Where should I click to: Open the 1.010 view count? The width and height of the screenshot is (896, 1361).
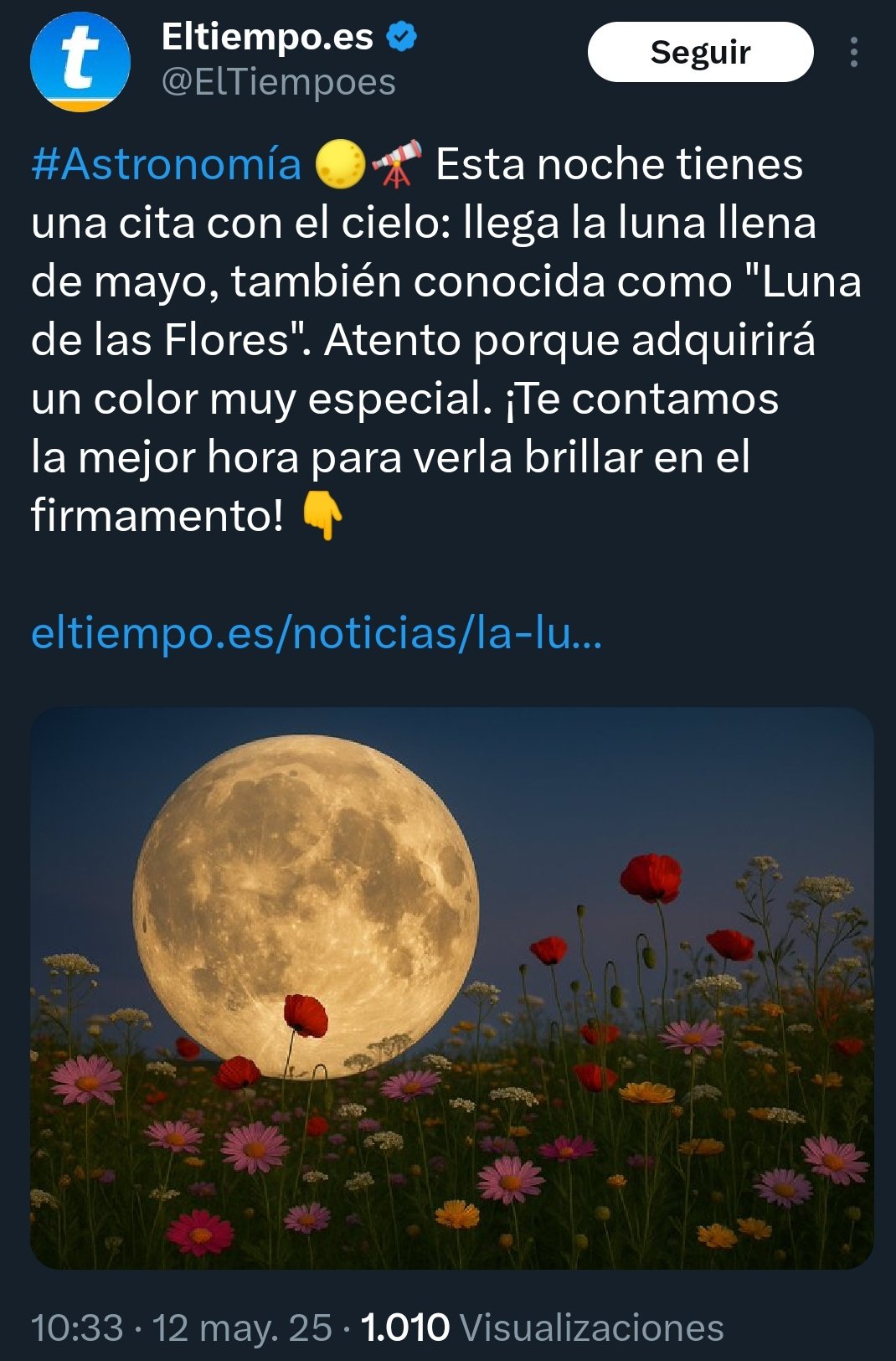tap(405, 1327)
